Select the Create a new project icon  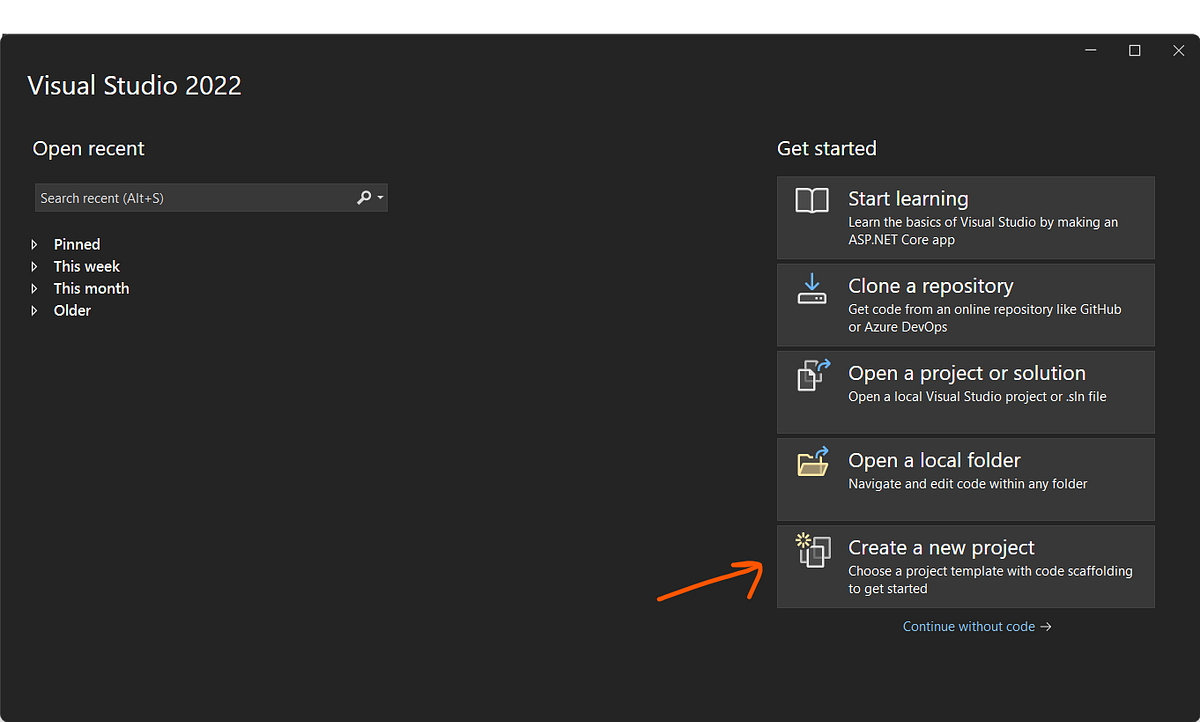pos(813,550)
